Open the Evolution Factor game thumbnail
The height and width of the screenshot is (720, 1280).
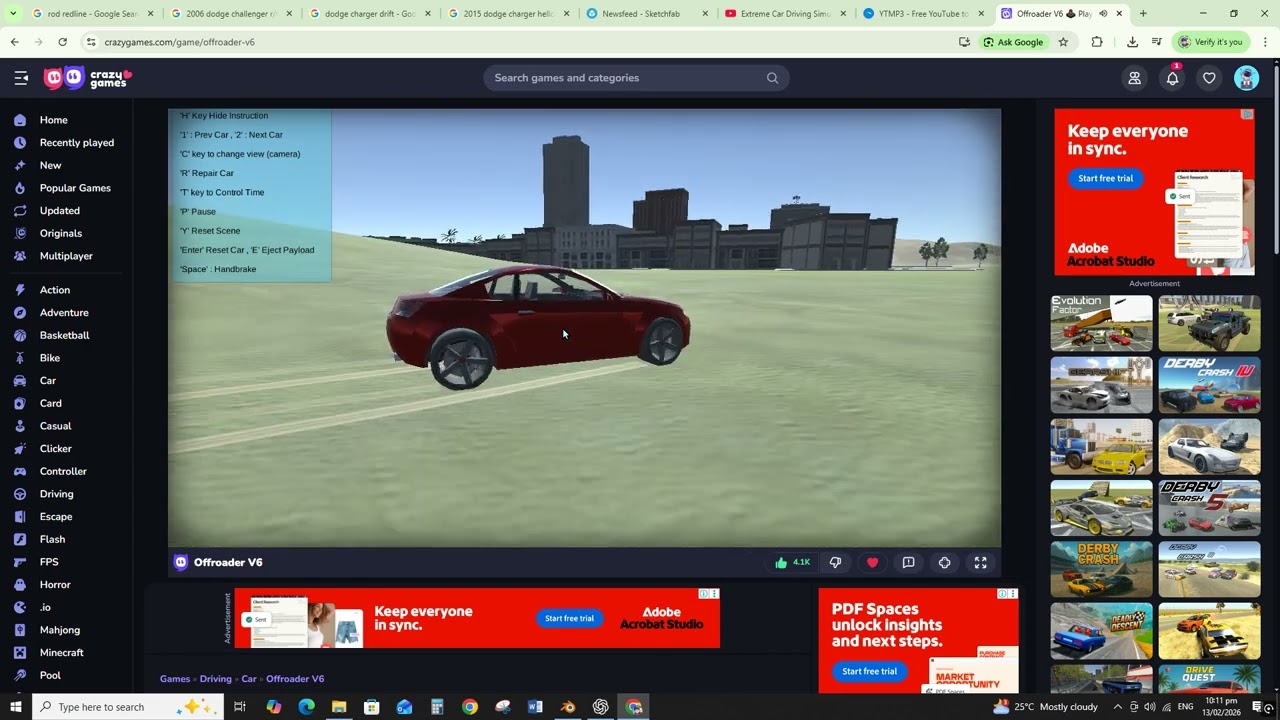click(1101, 323)
